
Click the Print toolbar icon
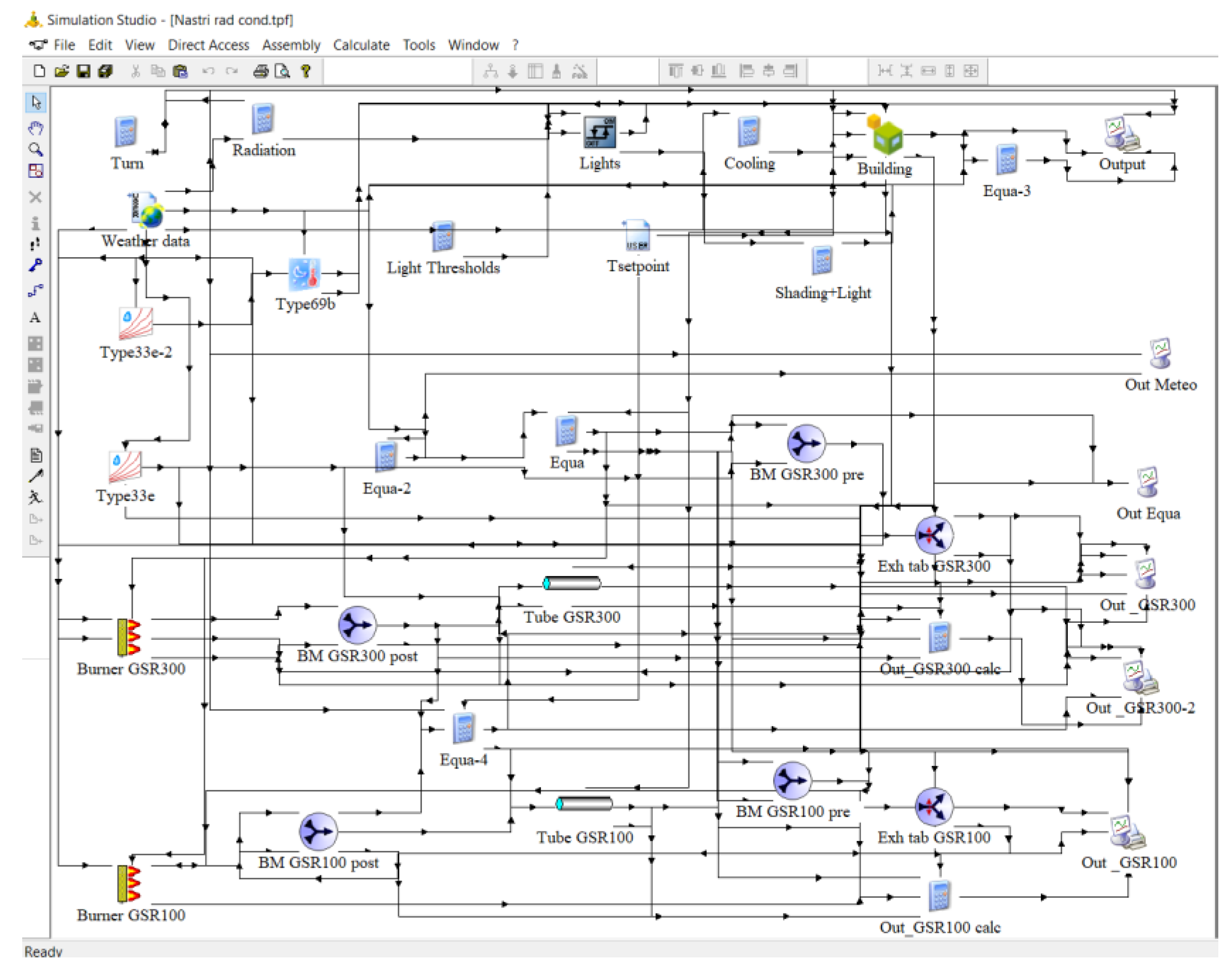point(261,71)
